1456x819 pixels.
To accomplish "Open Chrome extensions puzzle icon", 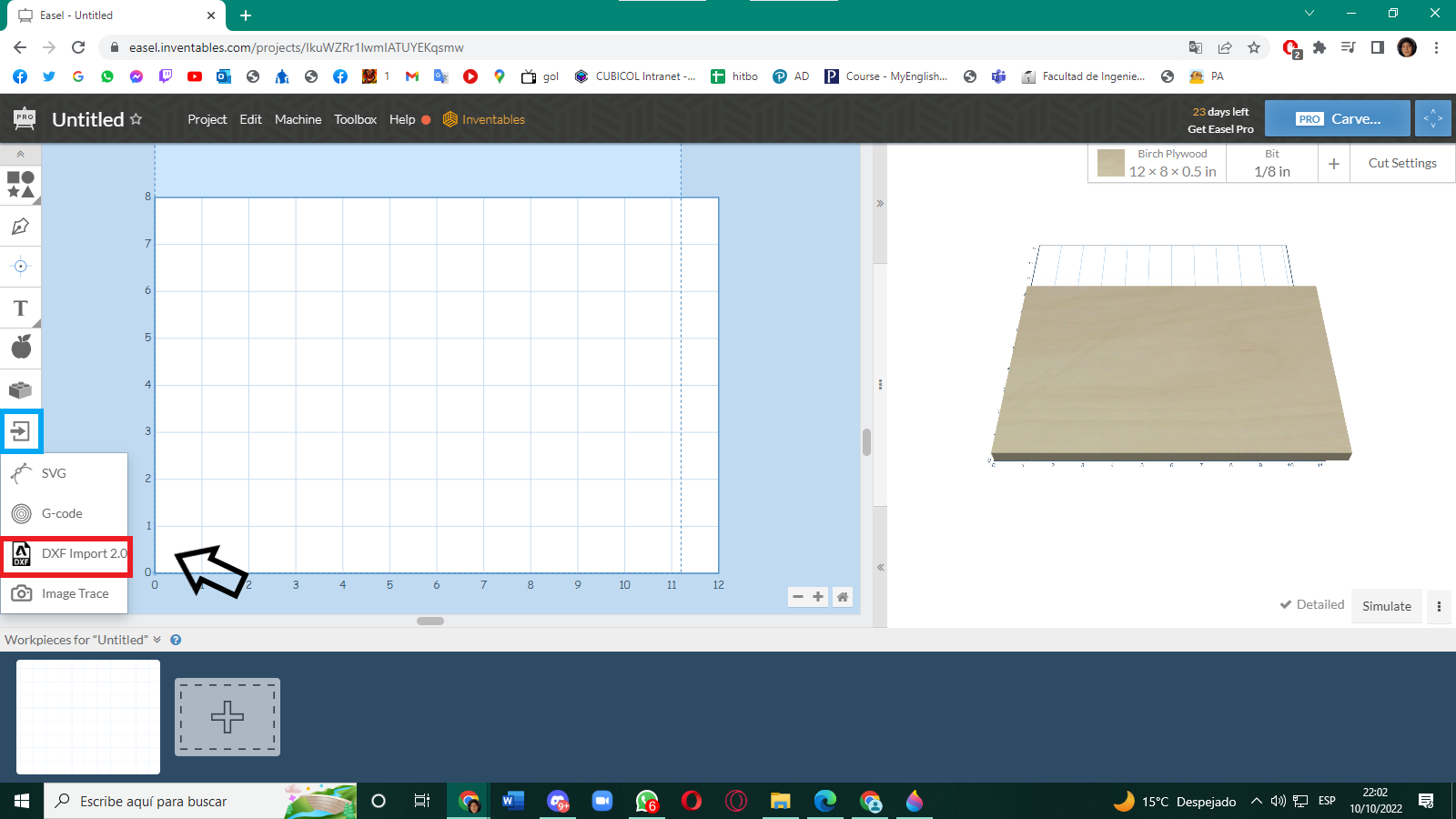I will pyautogui.click(x=1319, y=47).
